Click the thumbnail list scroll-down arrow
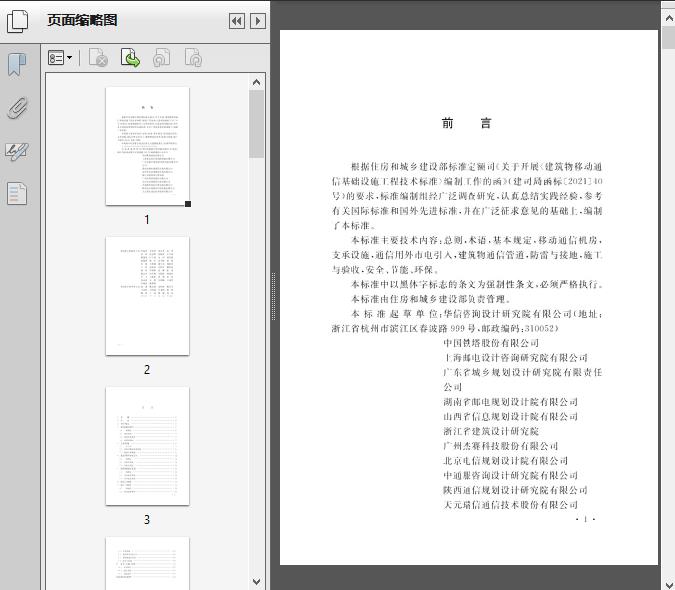This screenshot has height=590, width=675. [257, 581]
